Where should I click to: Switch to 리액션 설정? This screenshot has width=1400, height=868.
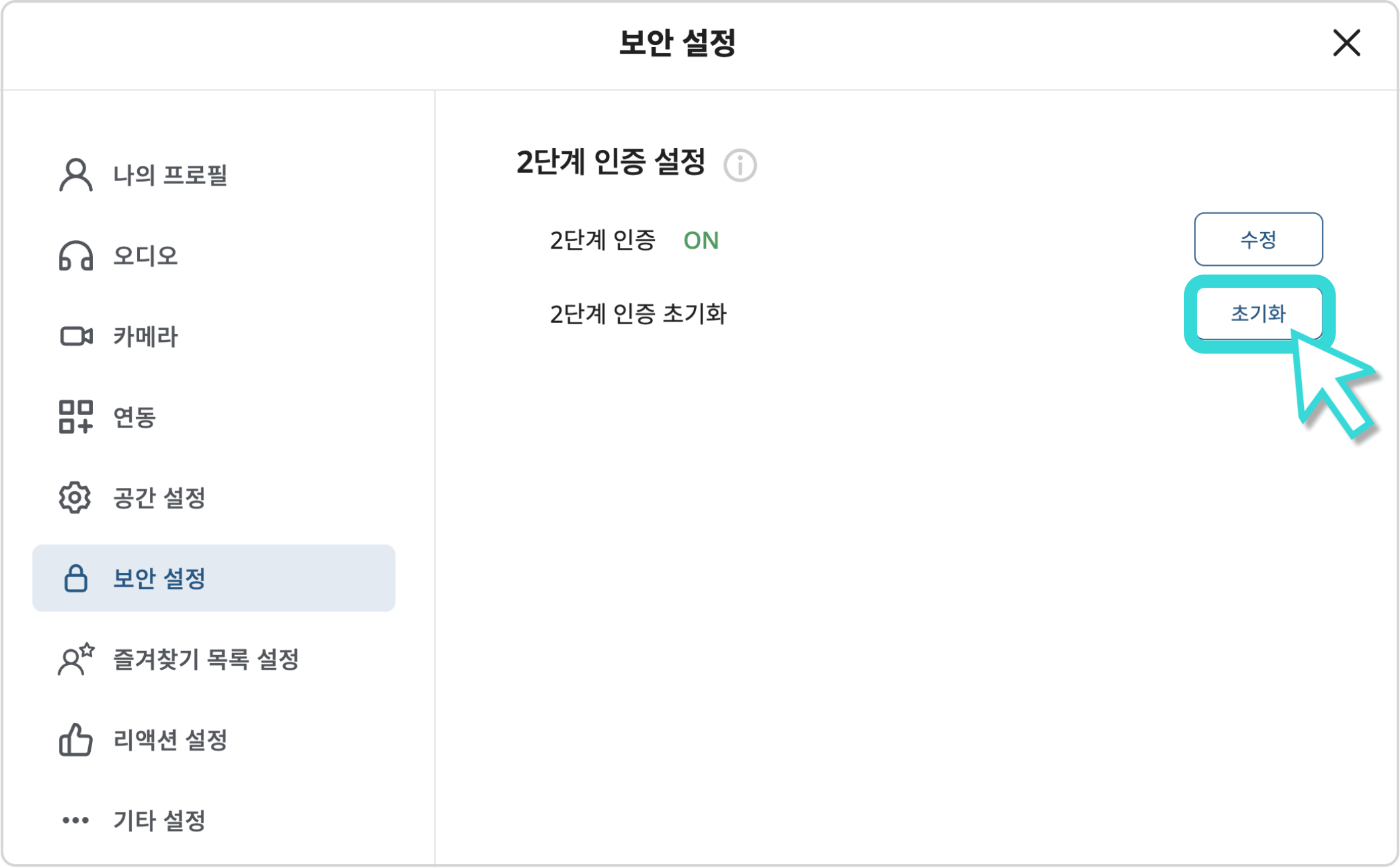tap(169, 741)
